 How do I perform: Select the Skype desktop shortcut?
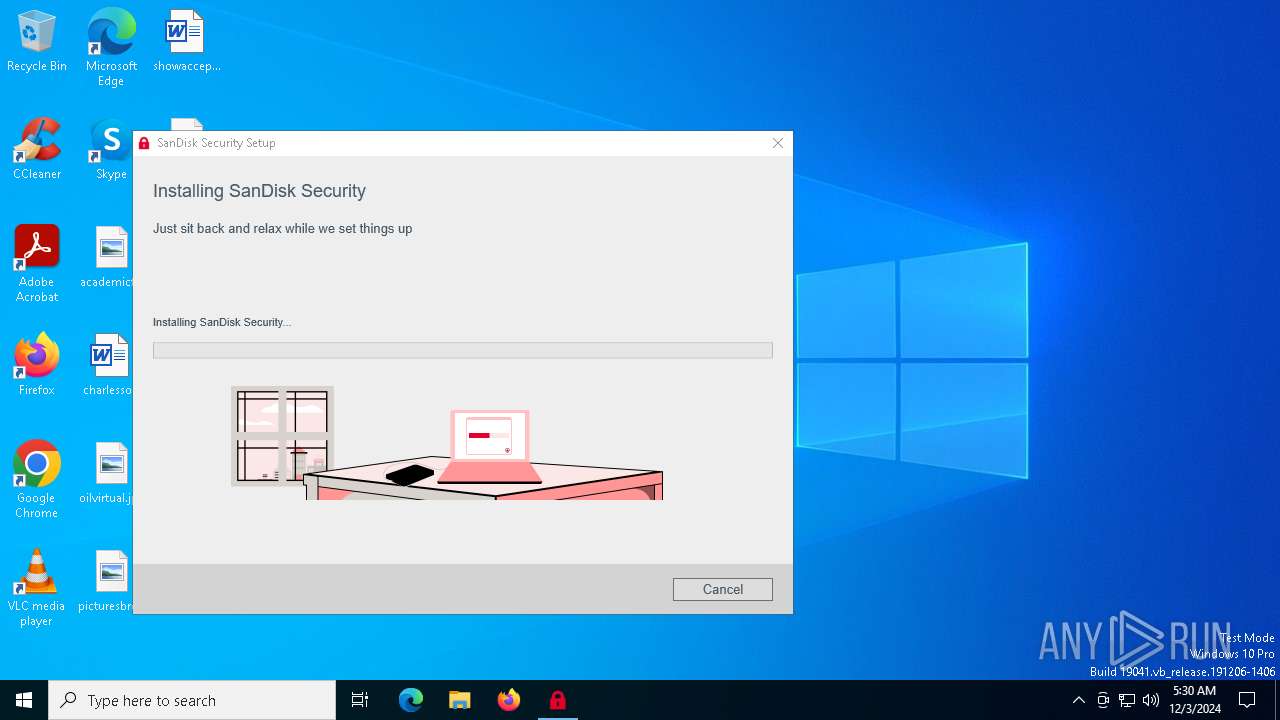(111, 149)
